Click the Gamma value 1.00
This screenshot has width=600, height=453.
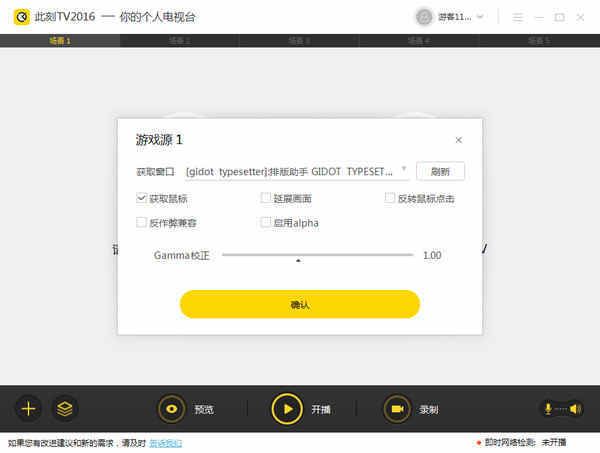pos(432,255)
